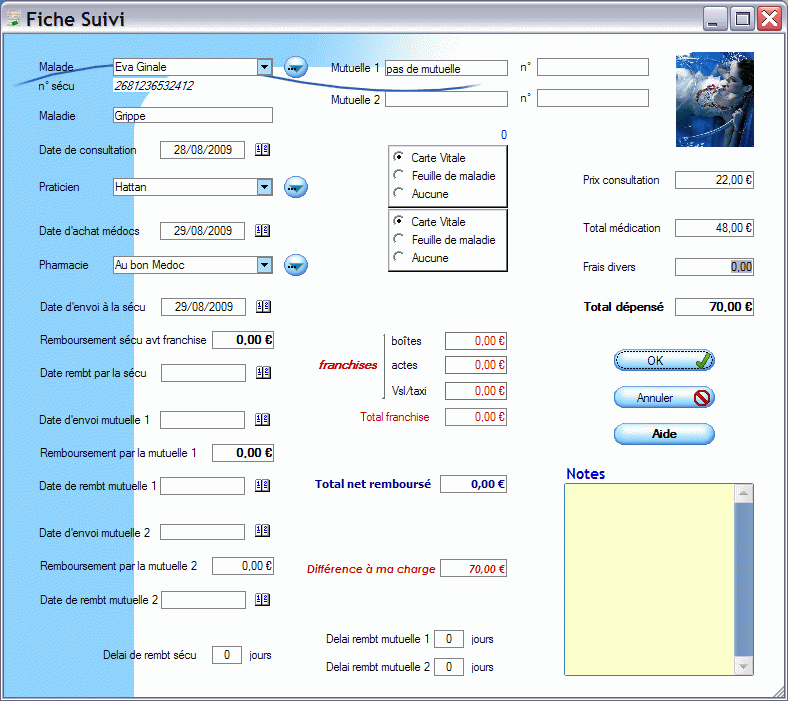Click the empty Mutuelle 2 field
Image resolution: width=788 pixels, height=701 pixels.
446,99
